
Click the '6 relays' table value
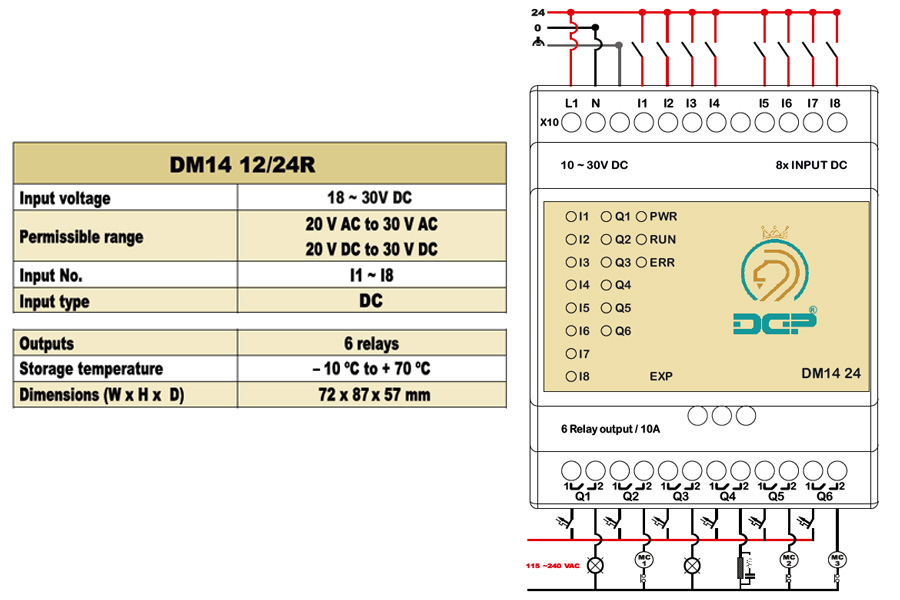click(x=371, y=343)
